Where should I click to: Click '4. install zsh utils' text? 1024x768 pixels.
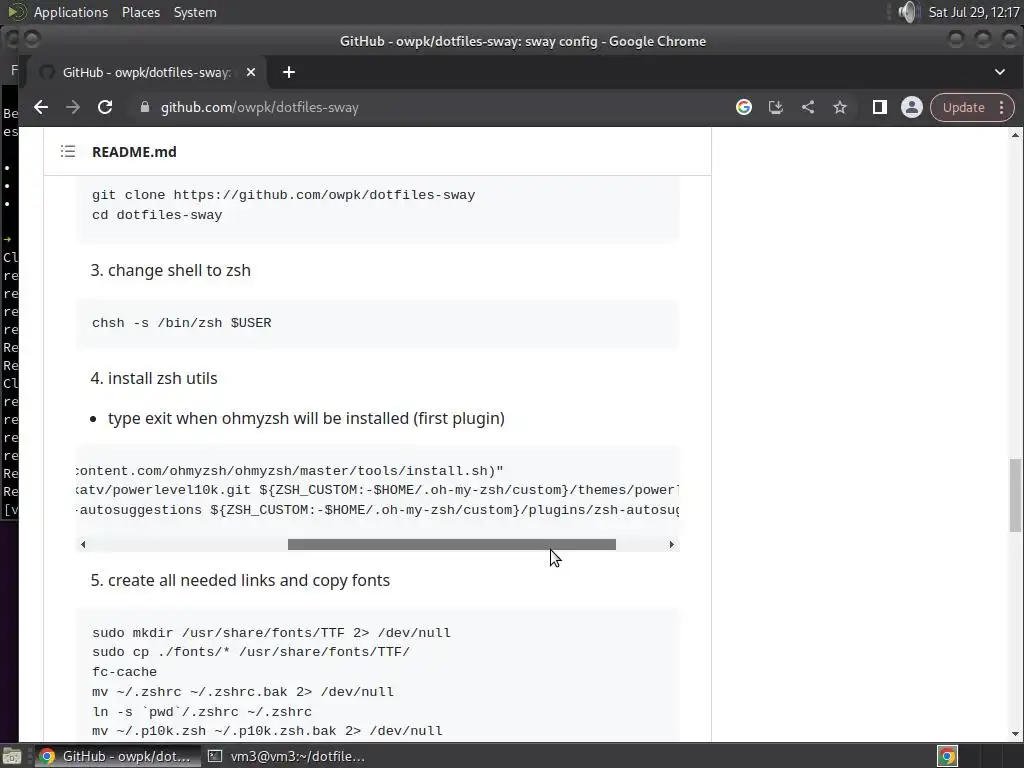tap(154, 378)
